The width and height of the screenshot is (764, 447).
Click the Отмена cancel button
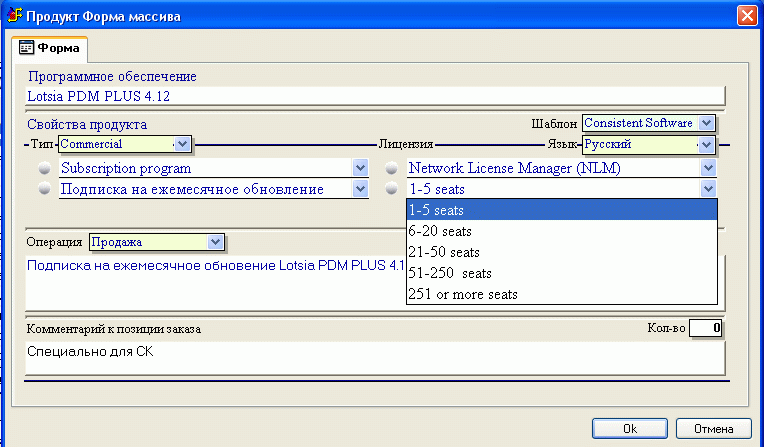tap(714, 427)
